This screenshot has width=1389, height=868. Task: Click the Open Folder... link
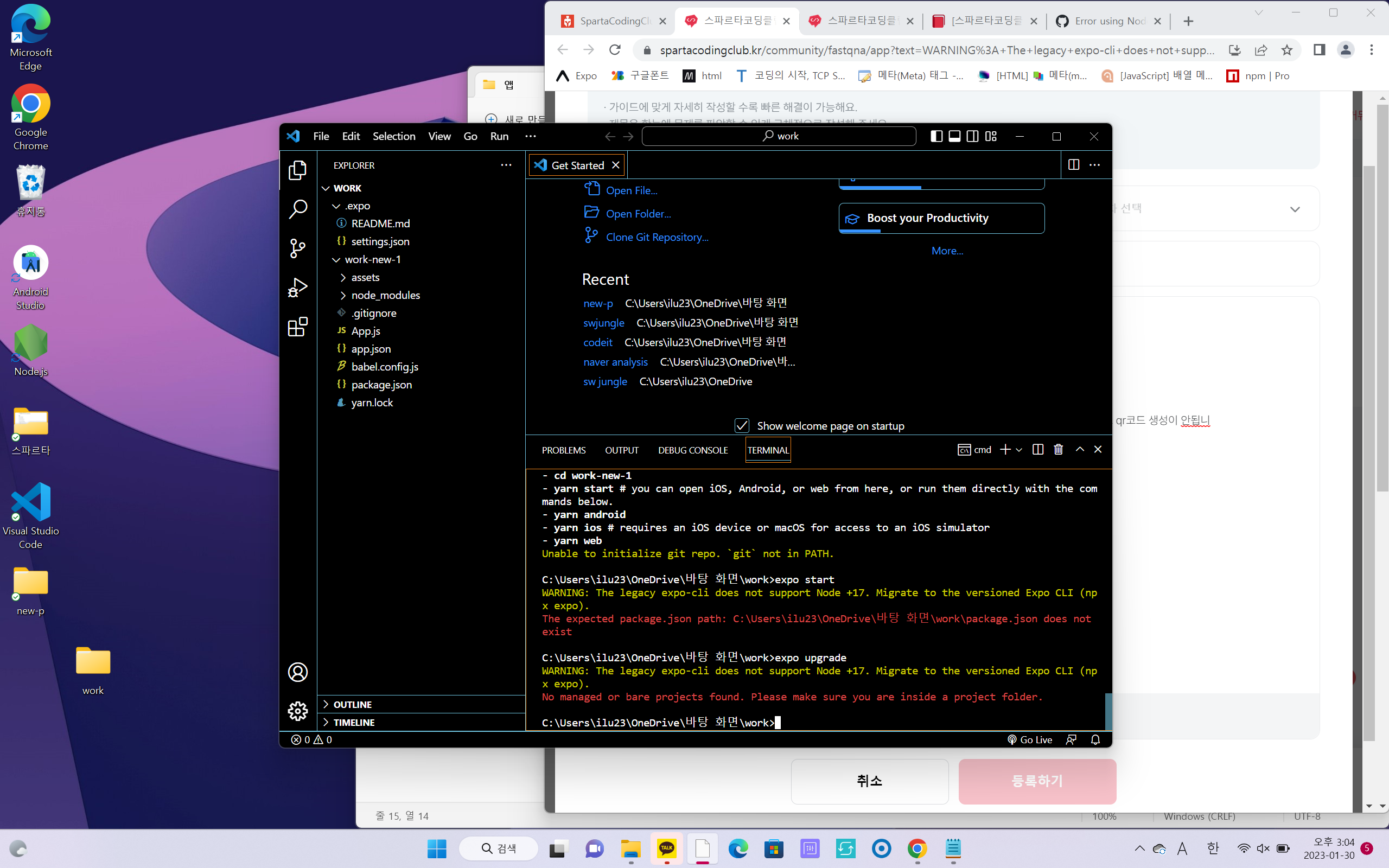pyautogui.click(x=638, y=214)
